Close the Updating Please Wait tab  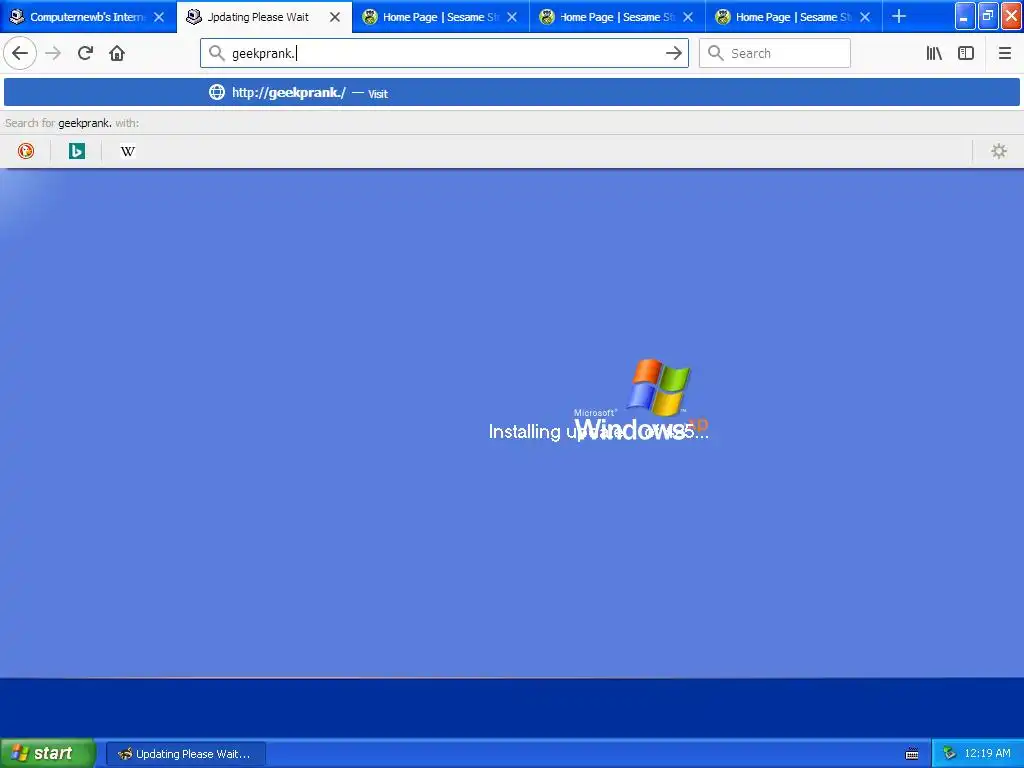pos(335,17)
